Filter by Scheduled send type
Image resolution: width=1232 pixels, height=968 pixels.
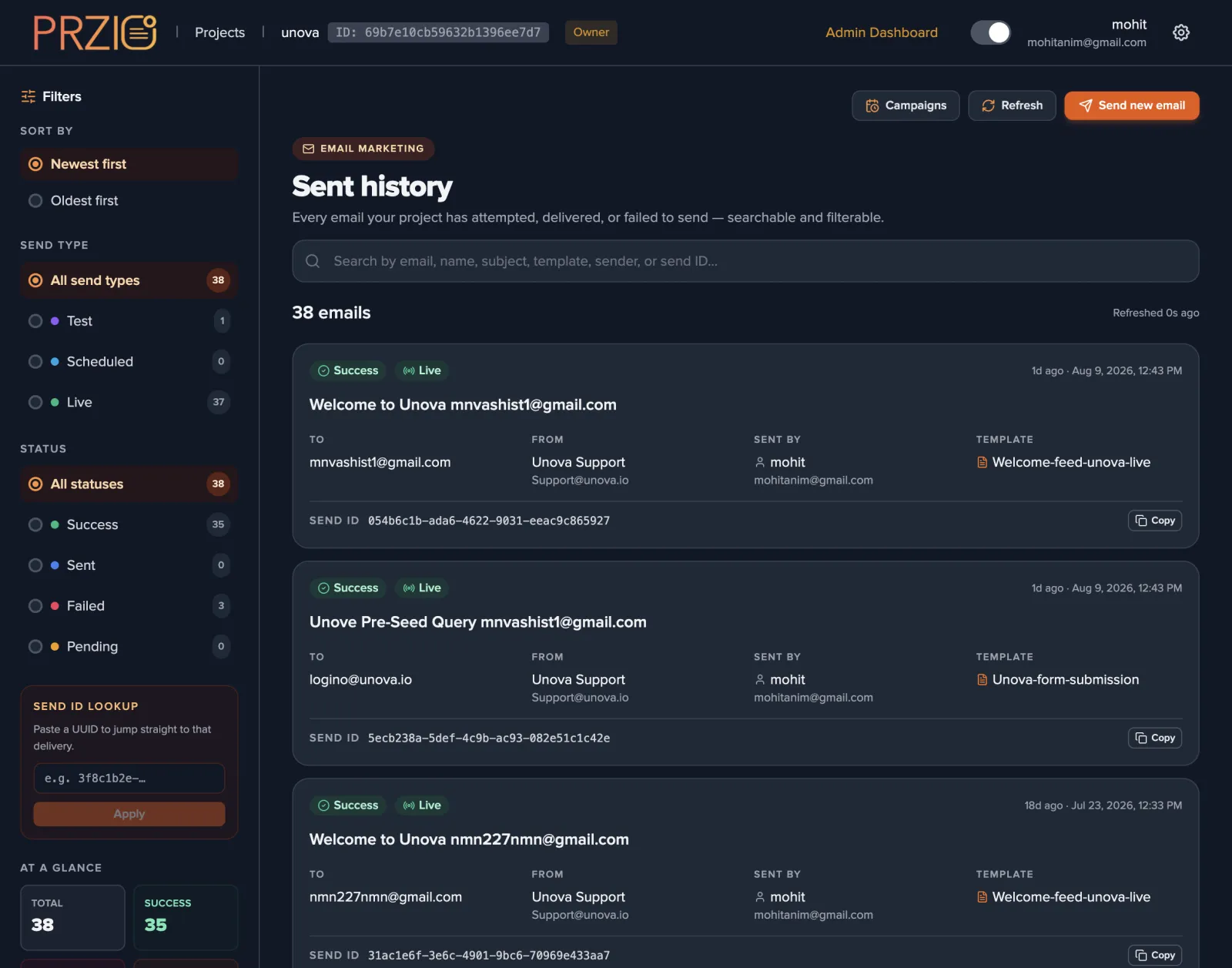tap(129, 361)
